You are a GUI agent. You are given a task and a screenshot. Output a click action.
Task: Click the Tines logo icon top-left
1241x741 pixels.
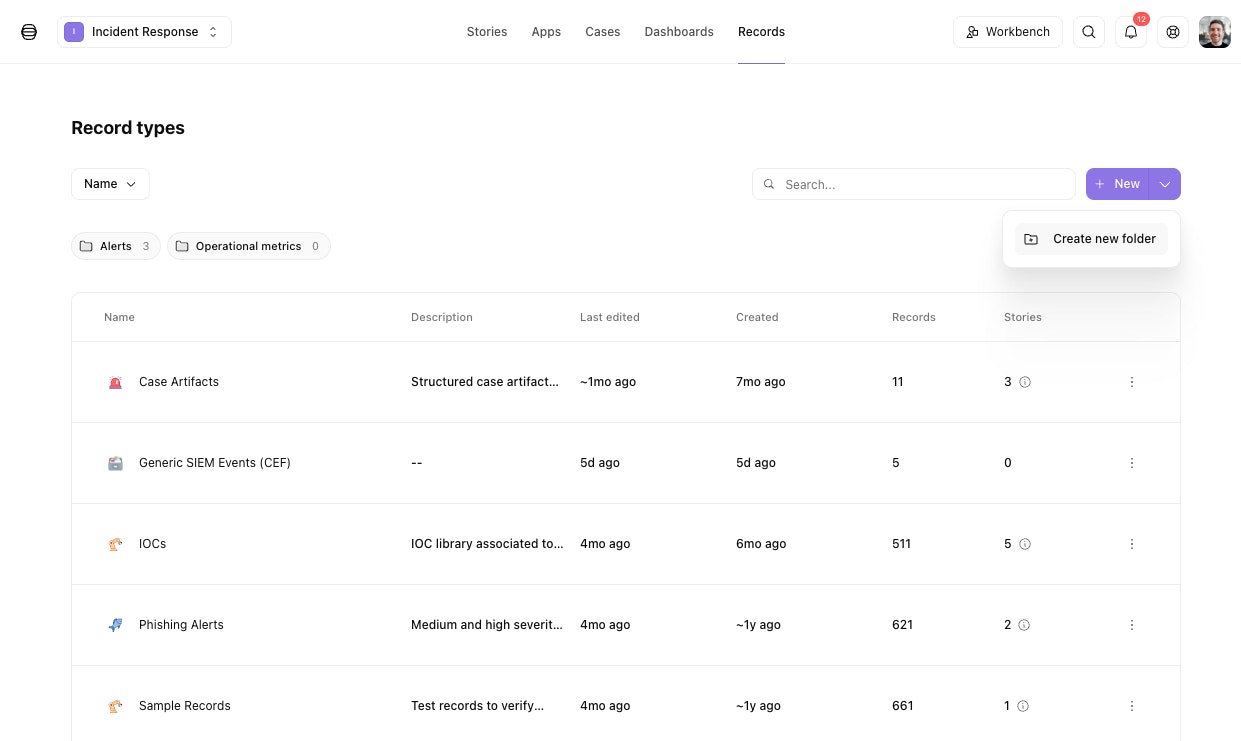pos(29,32)
